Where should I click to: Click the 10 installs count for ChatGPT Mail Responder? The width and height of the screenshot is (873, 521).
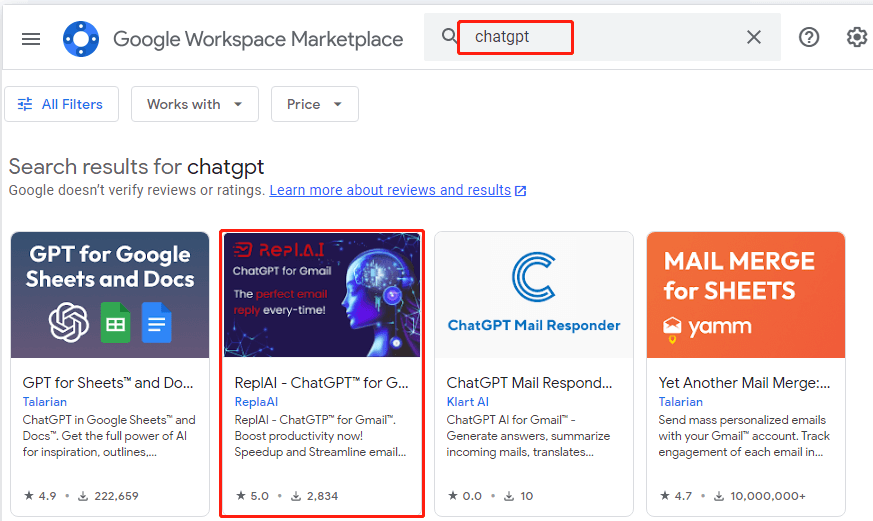518,496
